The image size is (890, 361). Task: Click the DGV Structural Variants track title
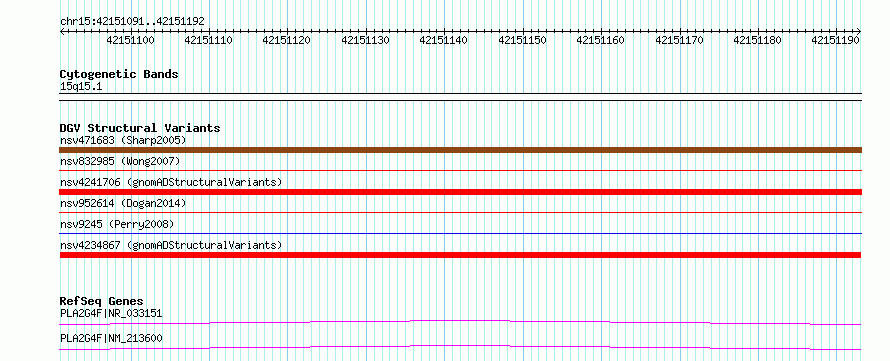[140, 128]
